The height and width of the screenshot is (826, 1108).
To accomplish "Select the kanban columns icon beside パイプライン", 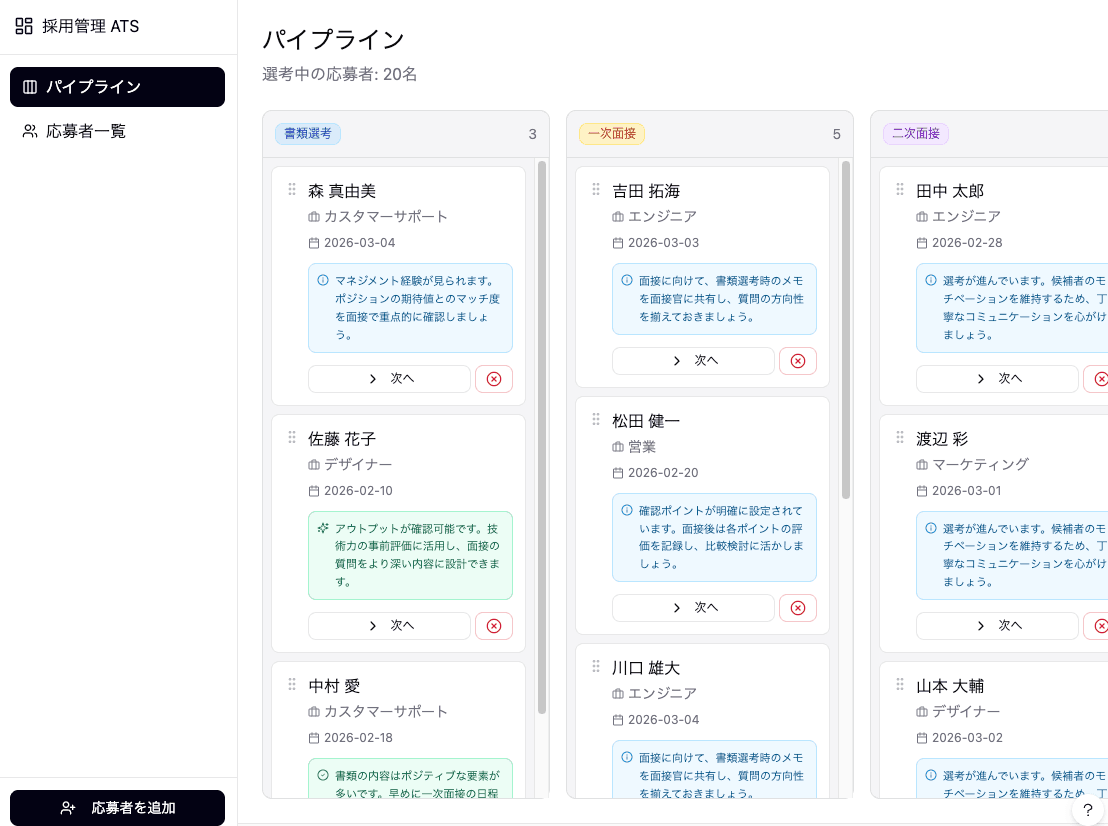I will [x=30, y=87].
